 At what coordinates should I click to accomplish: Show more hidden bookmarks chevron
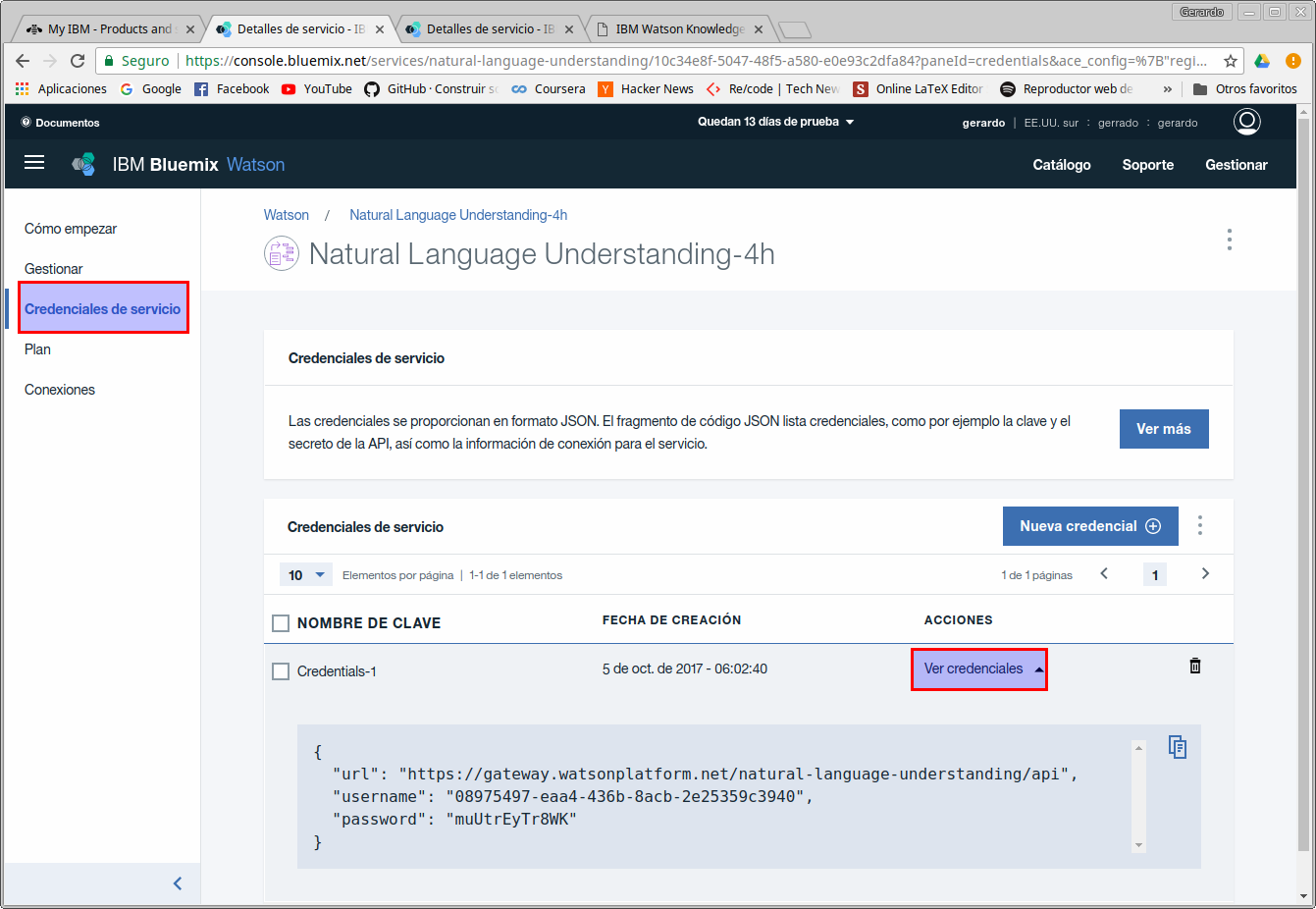(1167, 88)
